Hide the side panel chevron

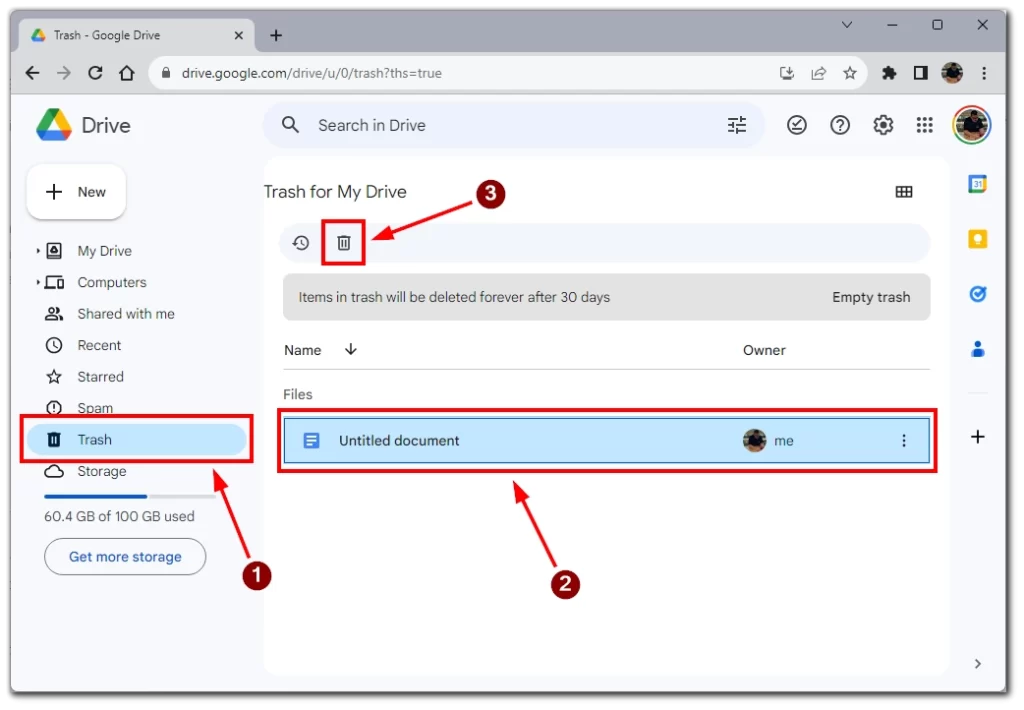978,664
